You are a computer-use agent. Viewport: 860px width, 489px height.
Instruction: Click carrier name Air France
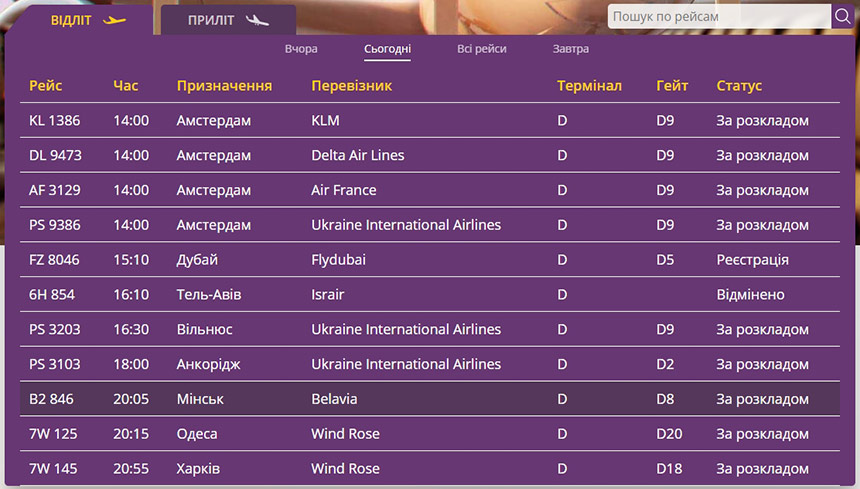point(343,190)
